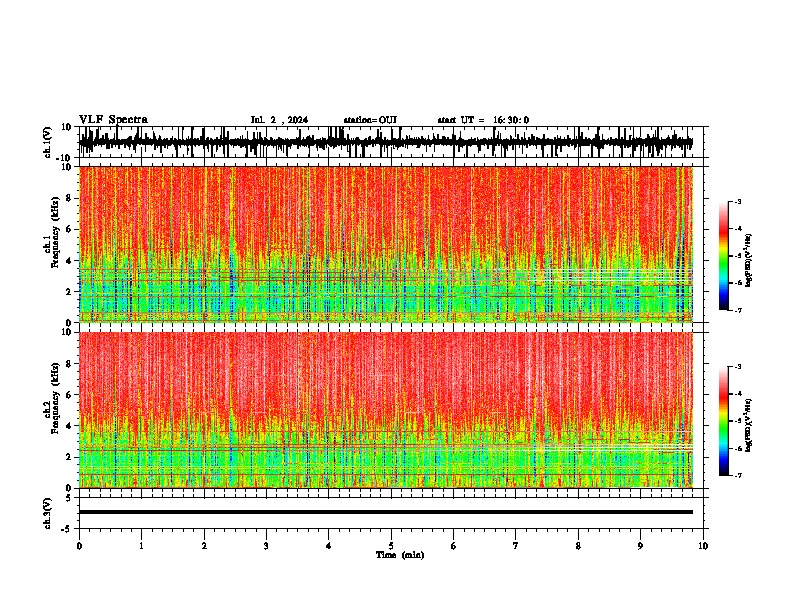Click the log(PSD) label beside ch.1 color scale

[749, 261]
